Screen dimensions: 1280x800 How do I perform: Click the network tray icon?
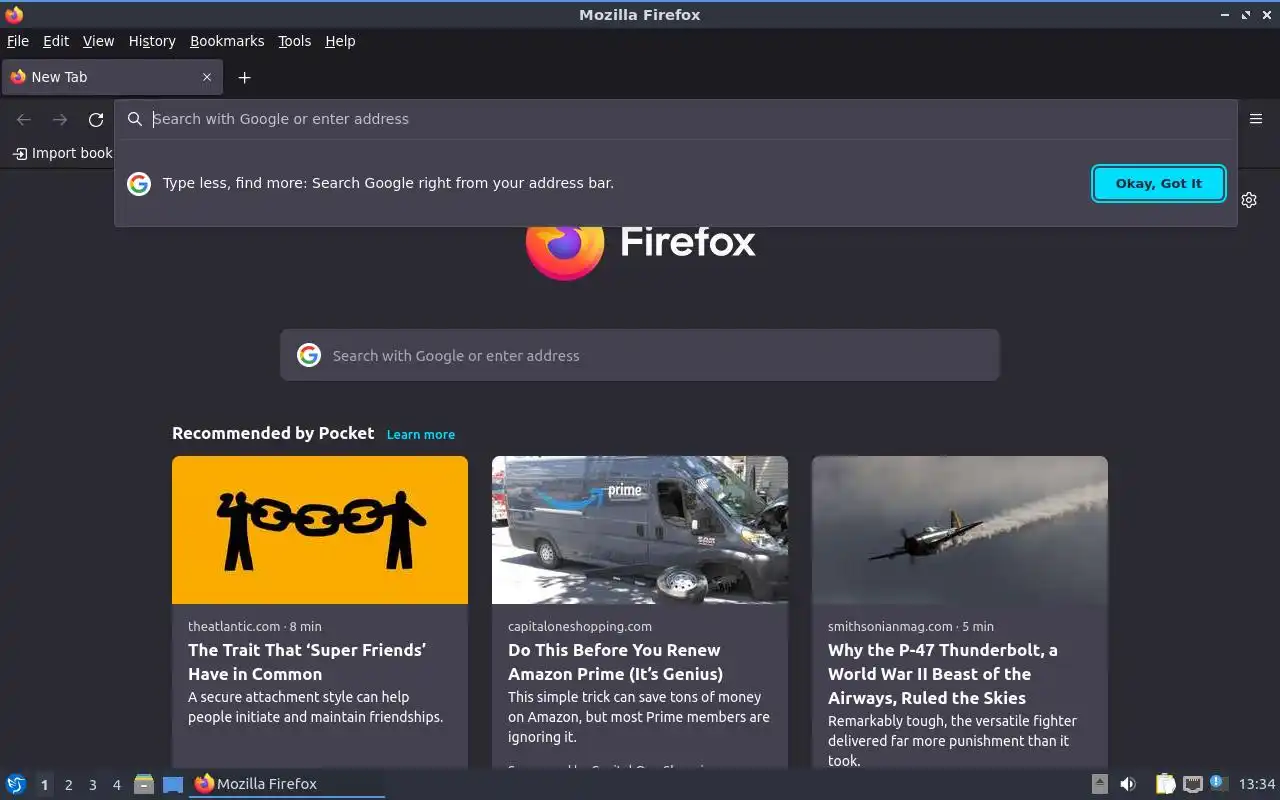(1192, 784)
